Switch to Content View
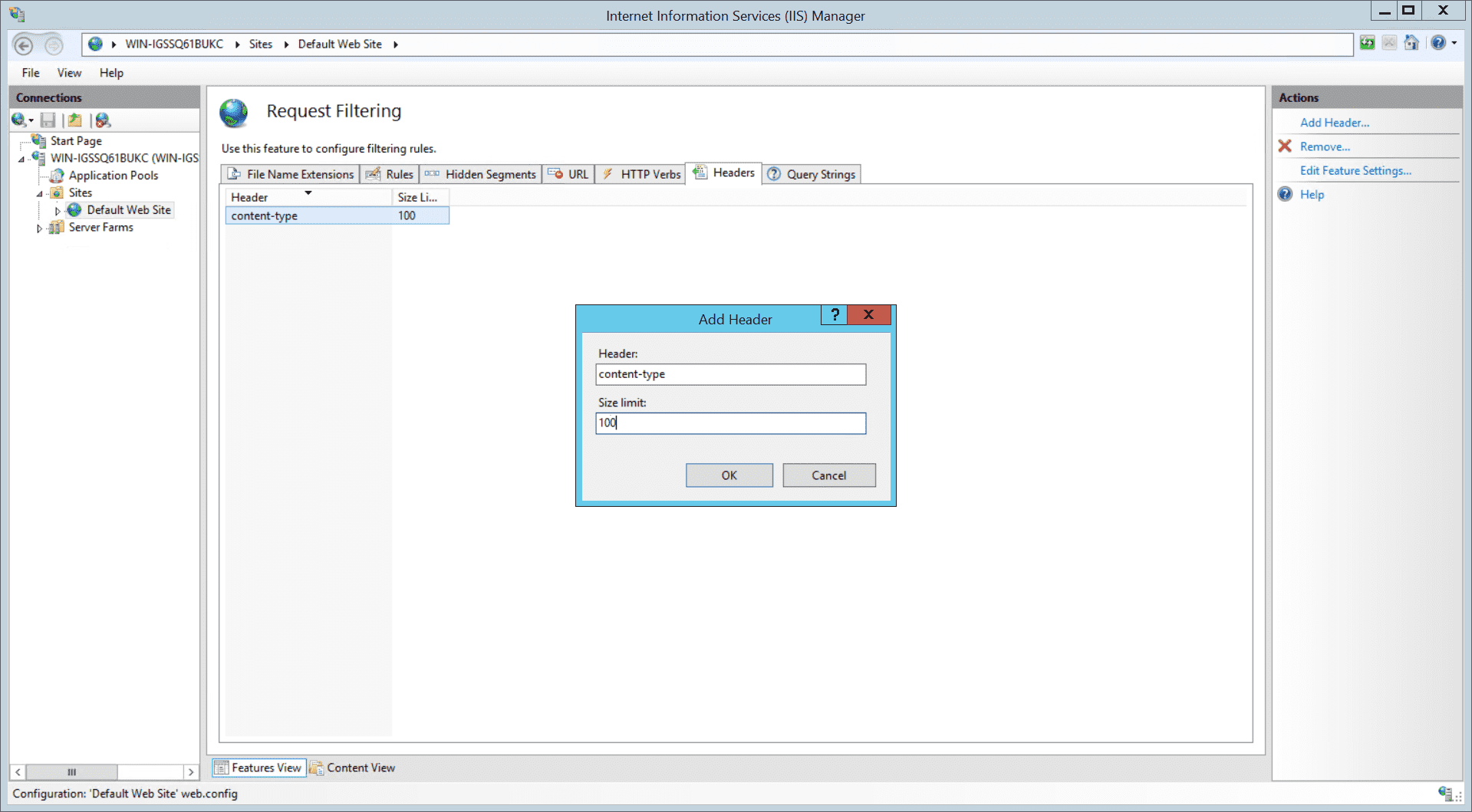Image resolution: width=1472 pixels, height=812 pixels. [353, 768]
